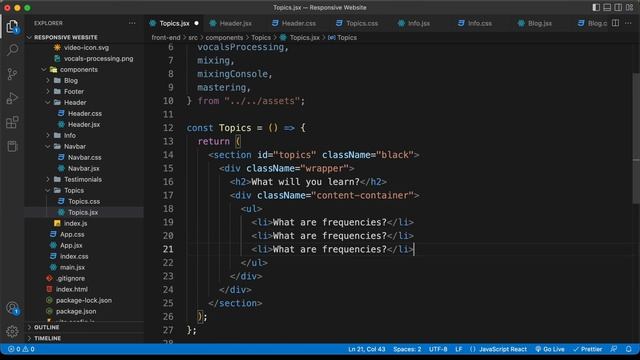Open package-lock.json file
The height and width of the screenshot is (360, 640).
(84, 300)
